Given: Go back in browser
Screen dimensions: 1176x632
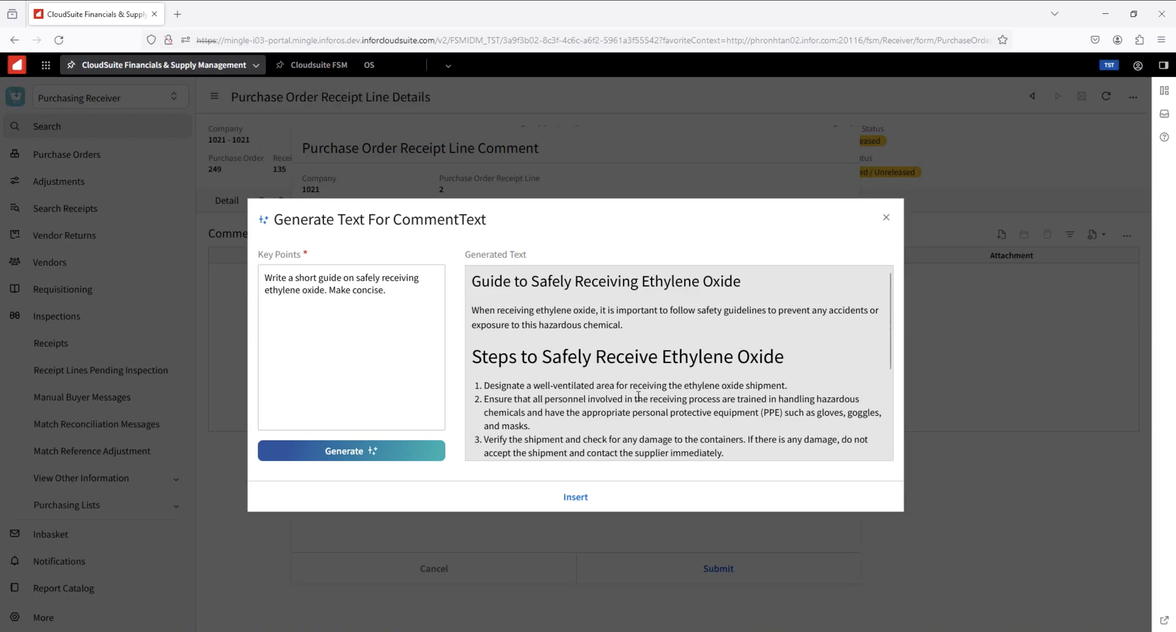Looking at the screenshot, I should tap(14, 40).
